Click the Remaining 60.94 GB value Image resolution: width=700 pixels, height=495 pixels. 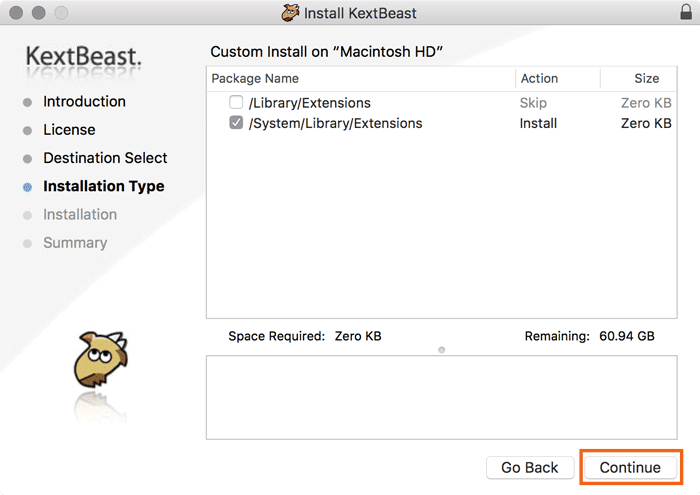click(x=627, y=336)
